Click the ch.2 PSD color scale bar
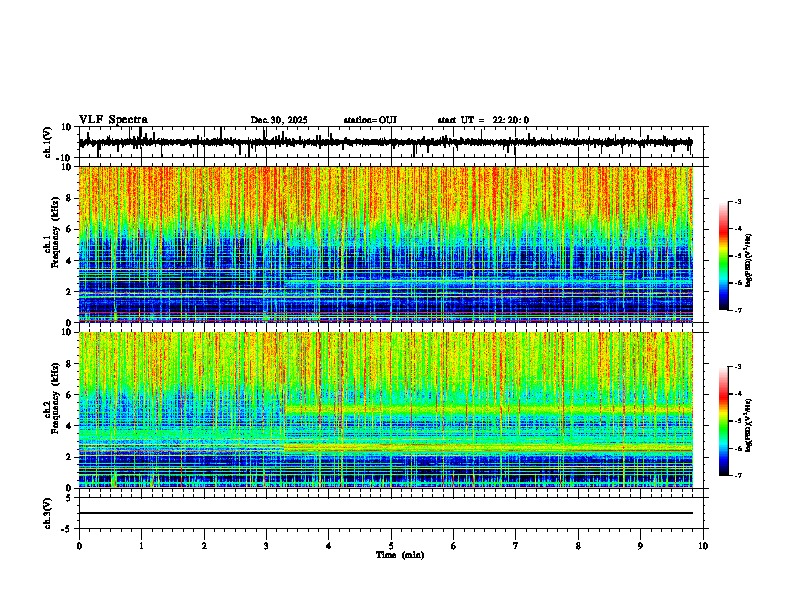Screen dimensions: 792x612 [724, 421]
